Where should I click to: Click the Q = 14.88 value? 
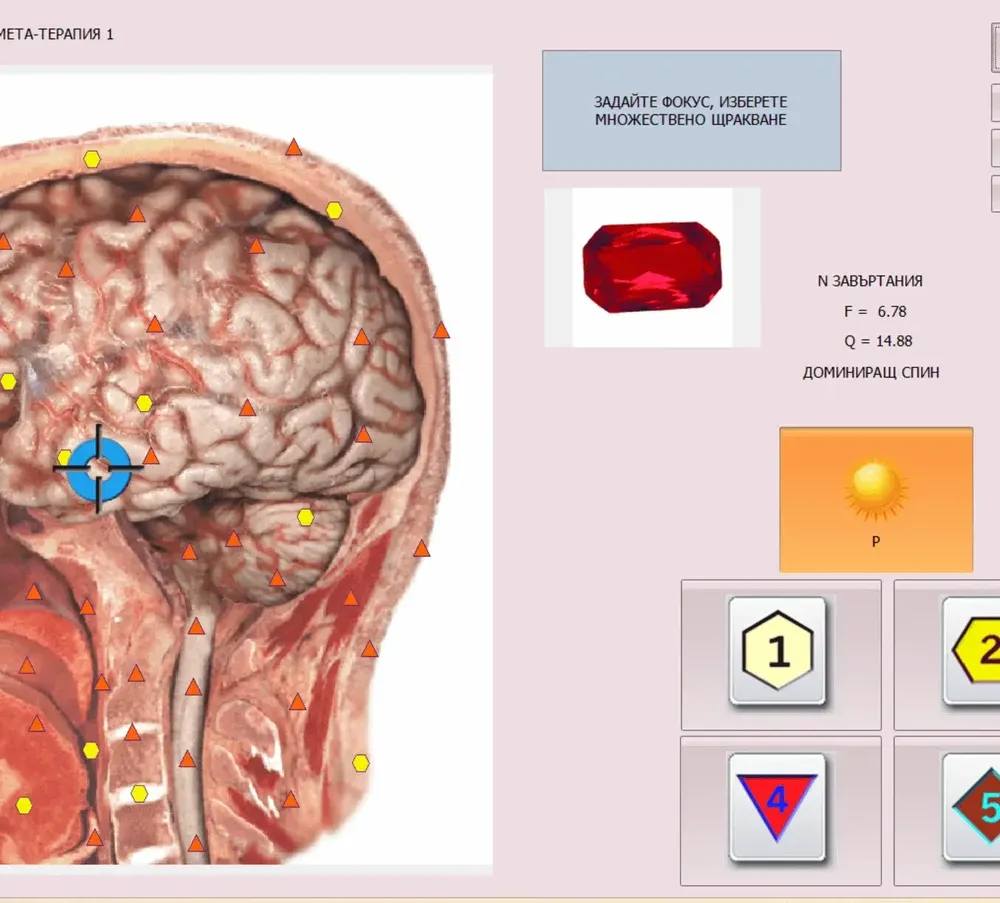(x=878, y=341)
